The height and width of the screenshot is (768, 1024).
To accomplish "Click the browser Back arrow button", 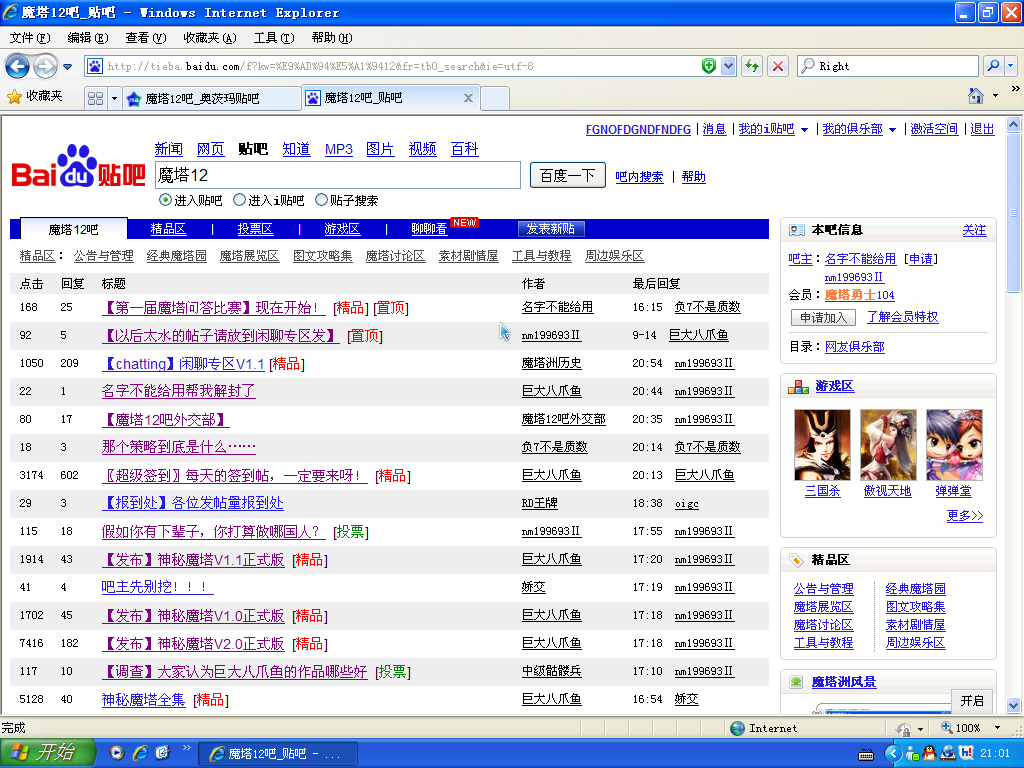I will (x=18, y=66).
